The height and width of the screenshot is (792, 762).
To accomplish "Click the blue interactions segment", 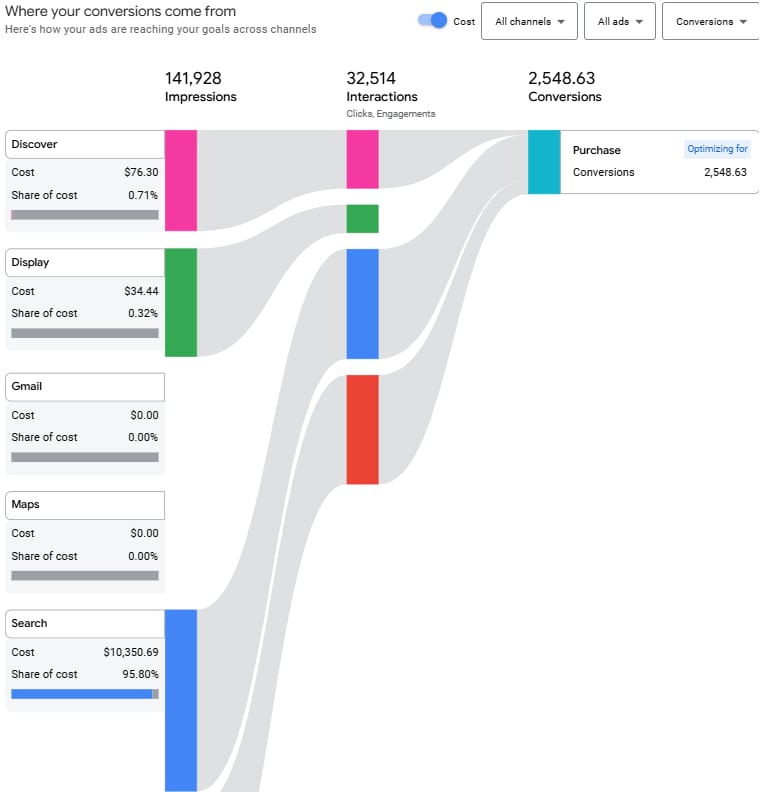I will click(x=362, y=304).
